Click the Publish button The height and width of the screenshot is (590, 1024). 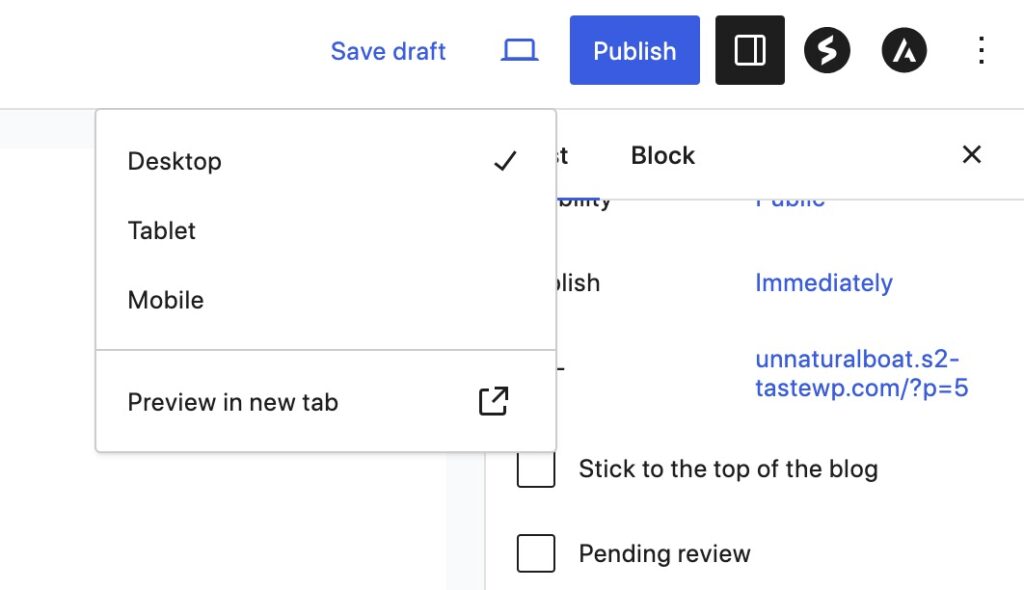pyautogui.click(x=635, y=51)
